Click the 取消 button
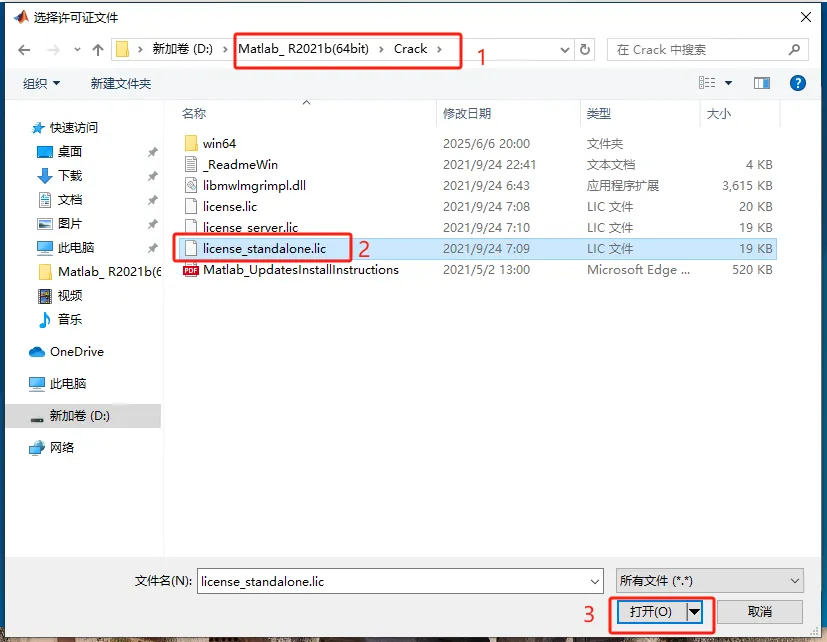The width and height of the screenshot is (827, 642). (x=759, y=612)
